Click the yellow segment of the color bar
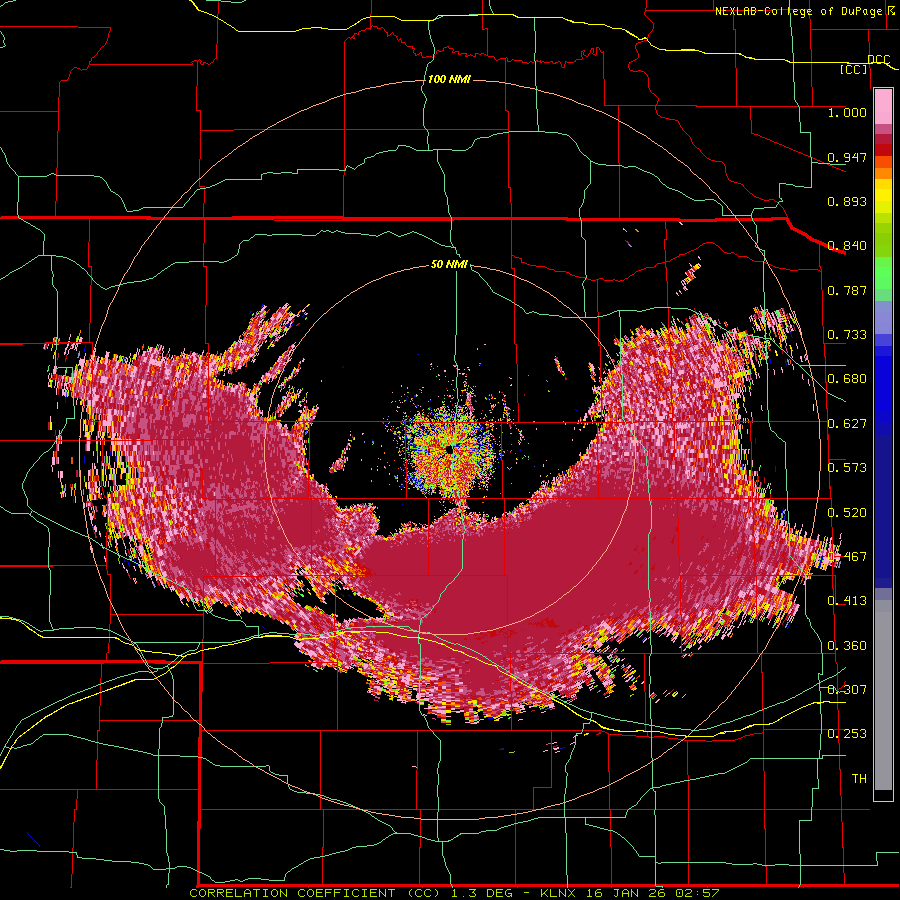Screen dimensions: 900x900 pos(883,197)
